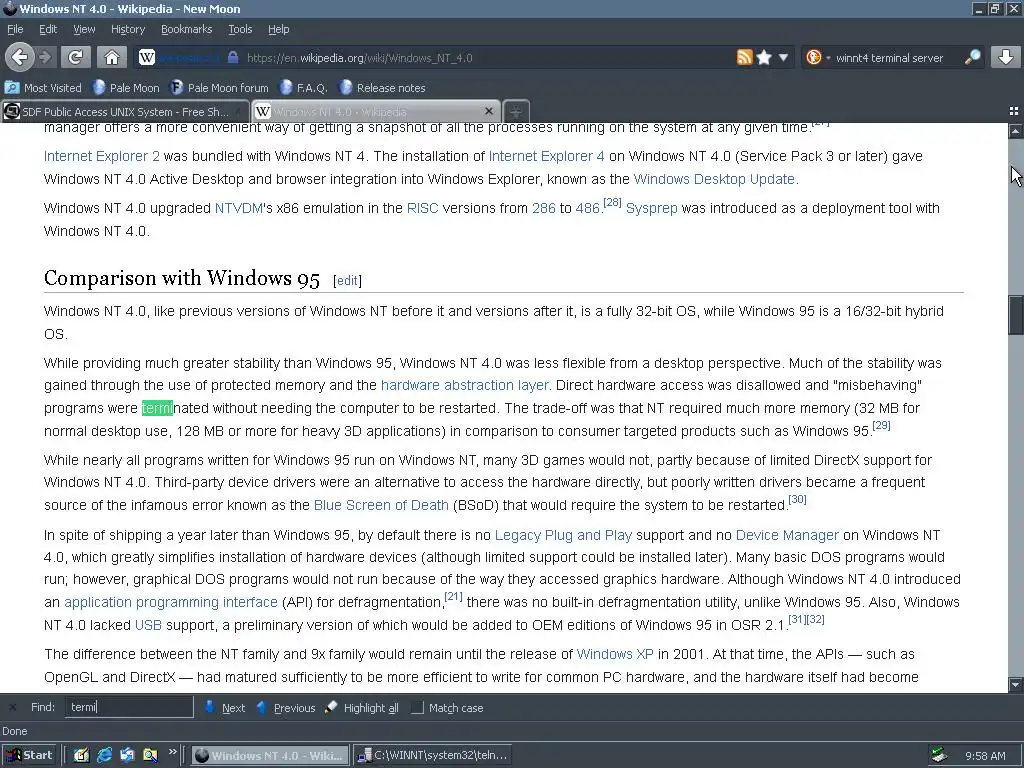Click the Wikipedia site identity icon
Viewport: 1024px width, 768px height.
[147, 57]
